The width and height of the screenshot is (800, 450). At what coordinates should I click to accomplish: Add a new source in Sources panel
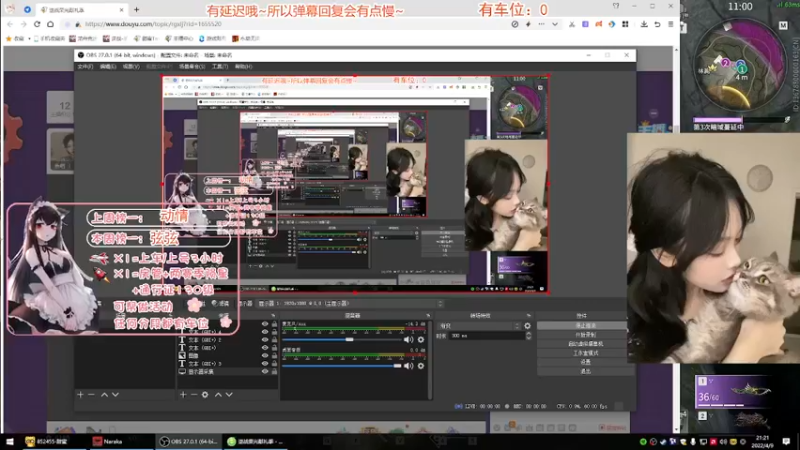point(183,394)
